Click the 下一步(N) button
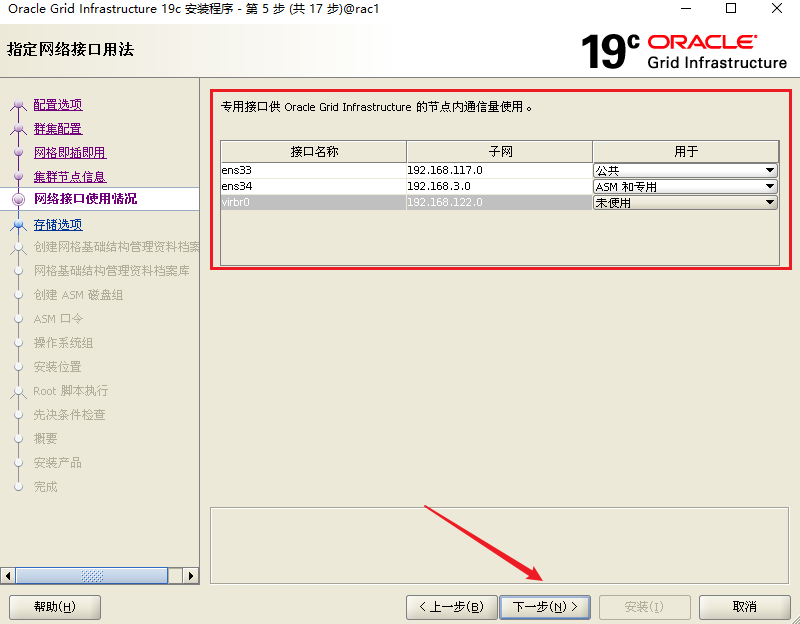 (x=545, y=607)
